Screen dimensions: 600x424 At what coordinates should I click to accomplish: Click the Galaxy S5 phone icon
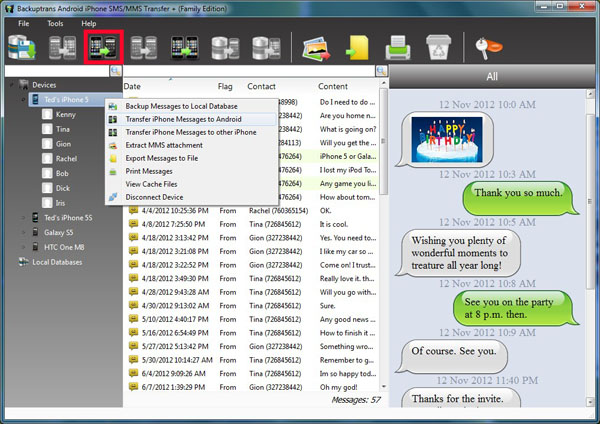35,232
